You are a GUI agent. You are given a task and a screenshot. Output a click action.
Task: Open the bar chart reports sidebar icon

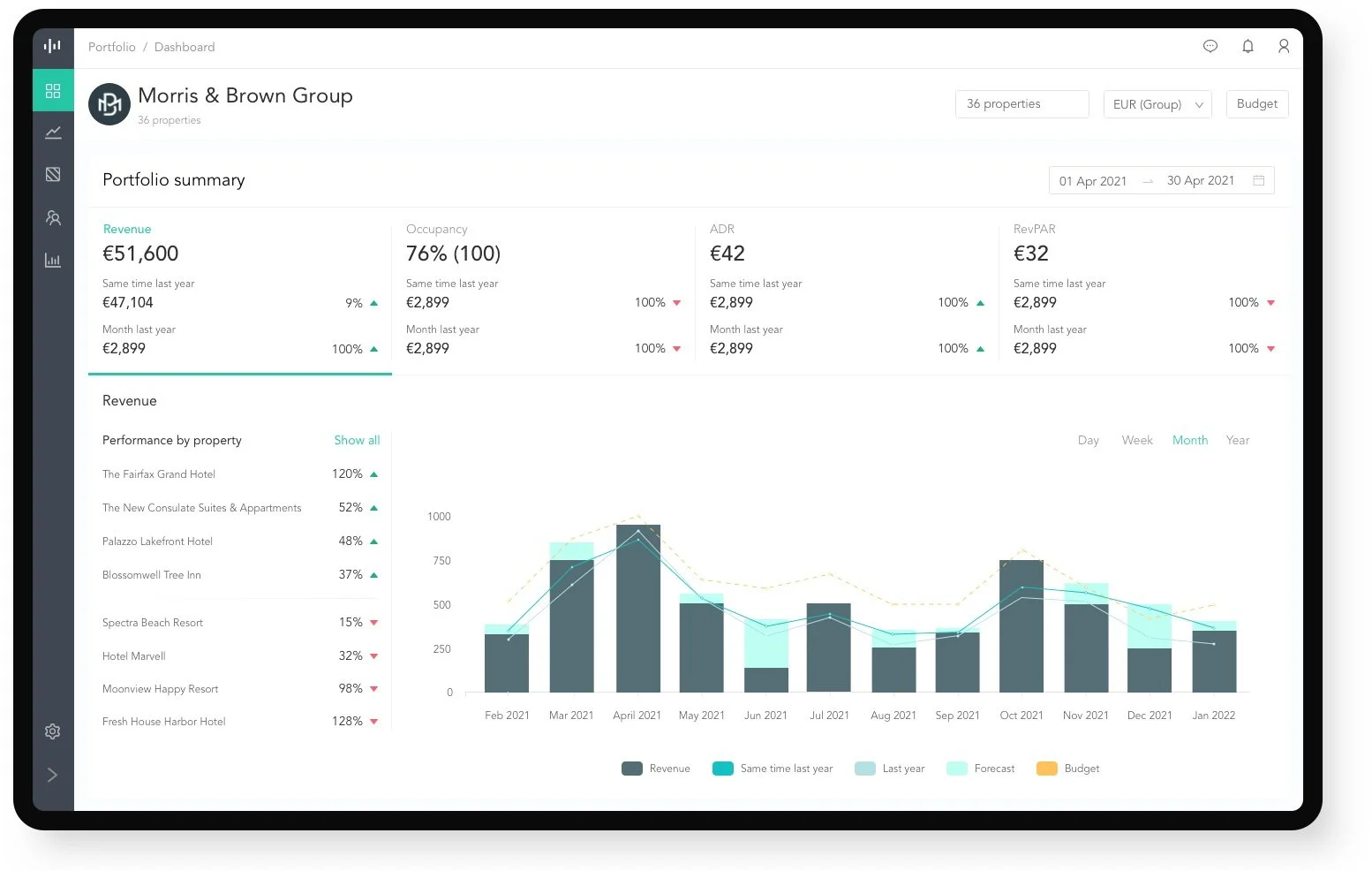(53, 260)
